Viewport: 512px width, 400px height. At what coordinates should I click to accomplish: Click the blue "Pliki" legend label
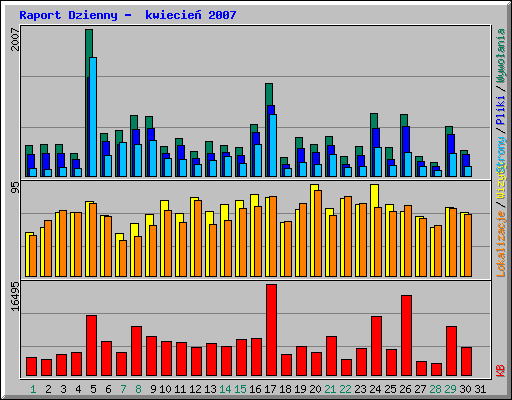(x=501, y=110)
